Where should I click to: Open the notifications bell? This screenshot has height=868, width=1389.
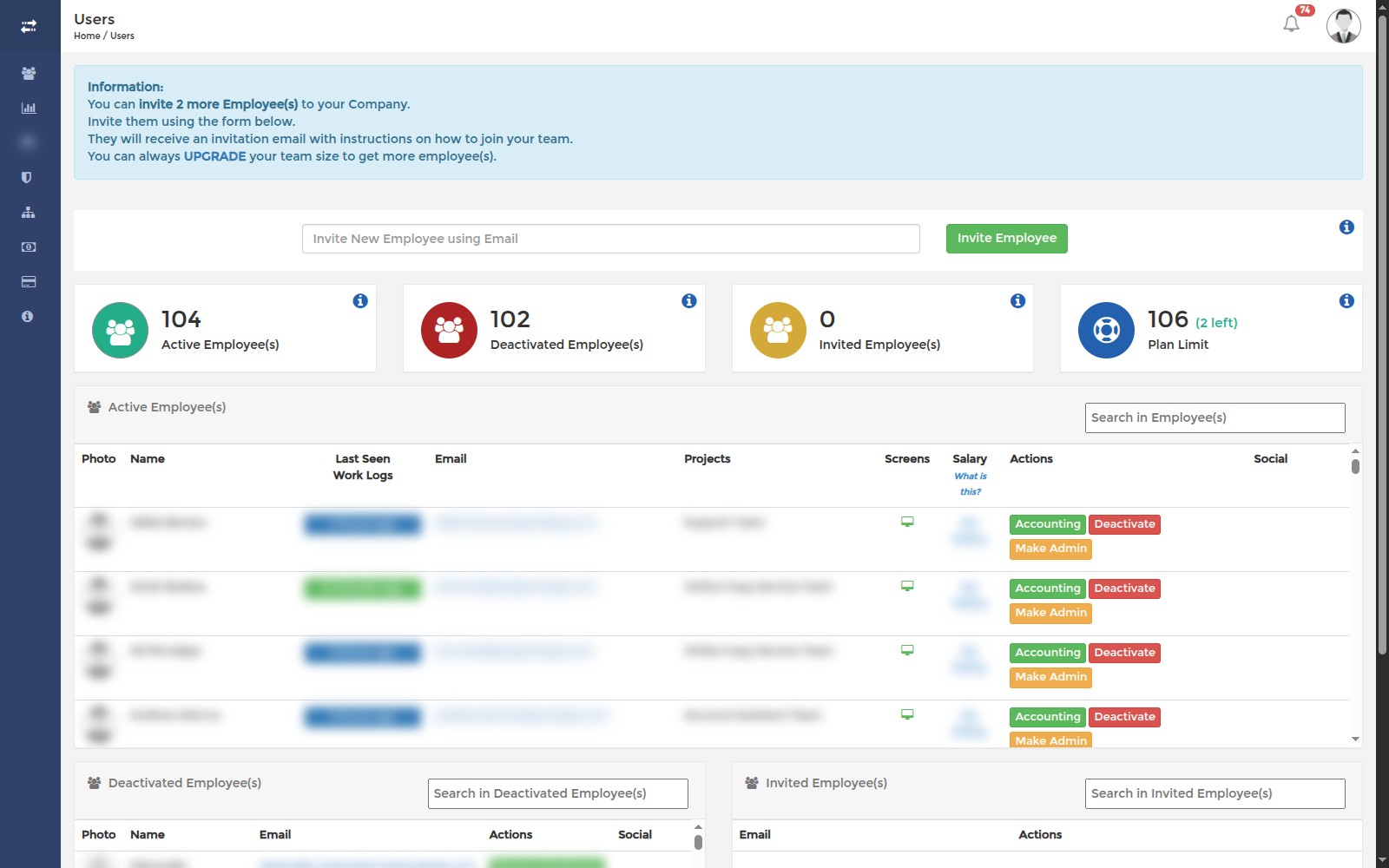point(1292,23)
